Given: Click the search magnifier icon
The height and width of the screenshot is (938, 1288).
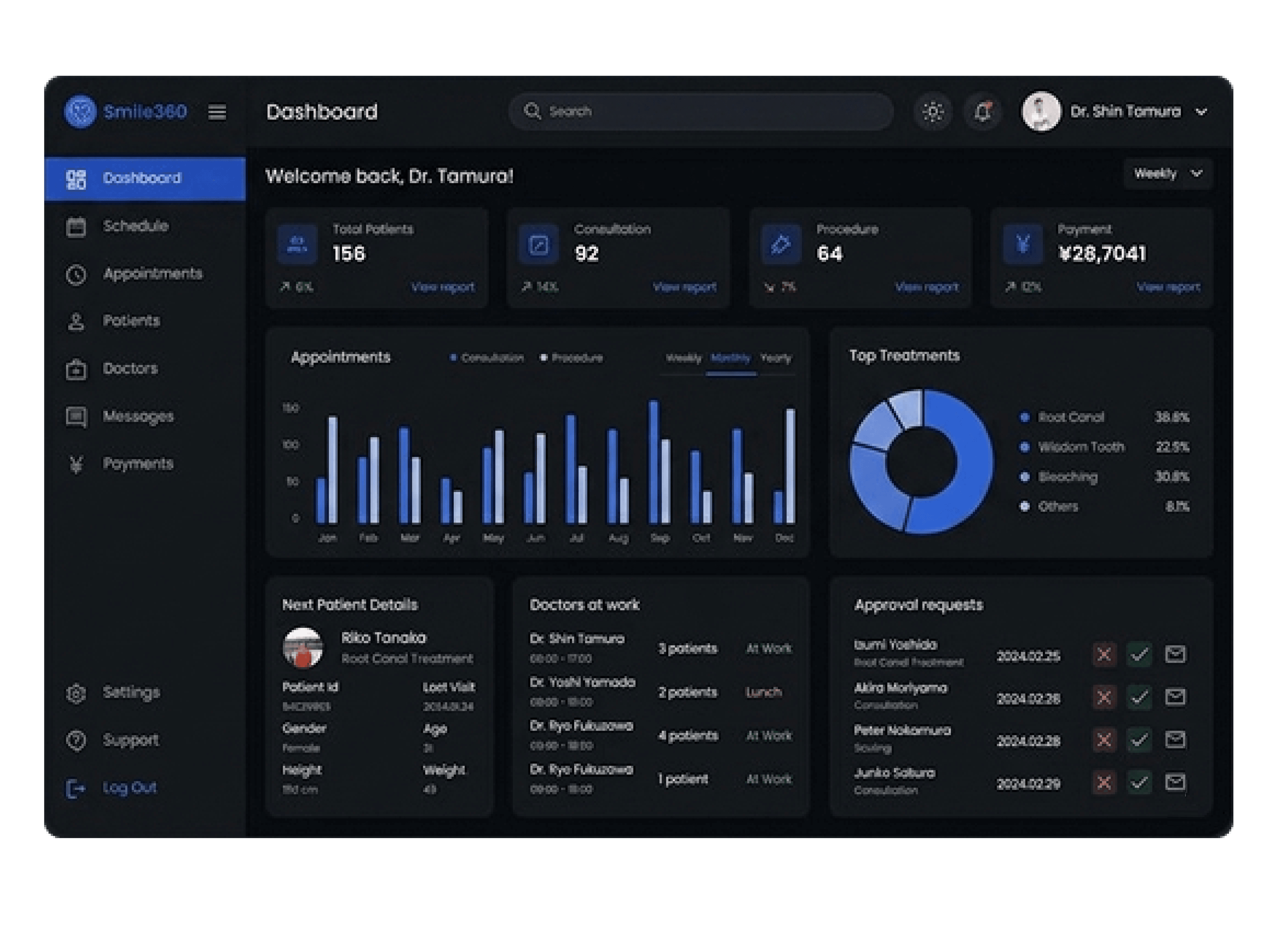Looking at the screenshot, I should click(532, 111).
